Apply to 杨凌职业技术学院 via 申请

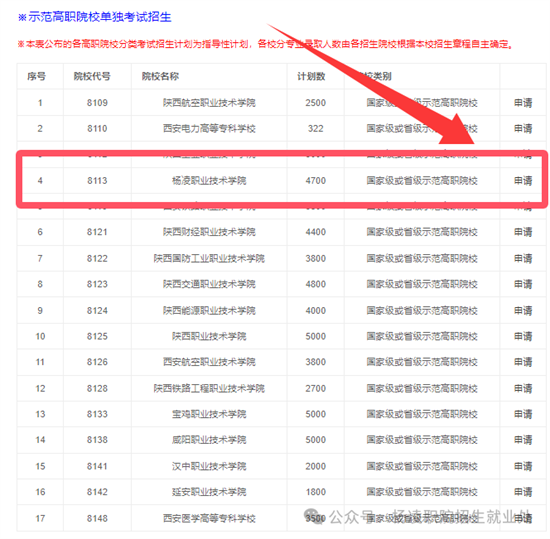click(x=523, y=181)
